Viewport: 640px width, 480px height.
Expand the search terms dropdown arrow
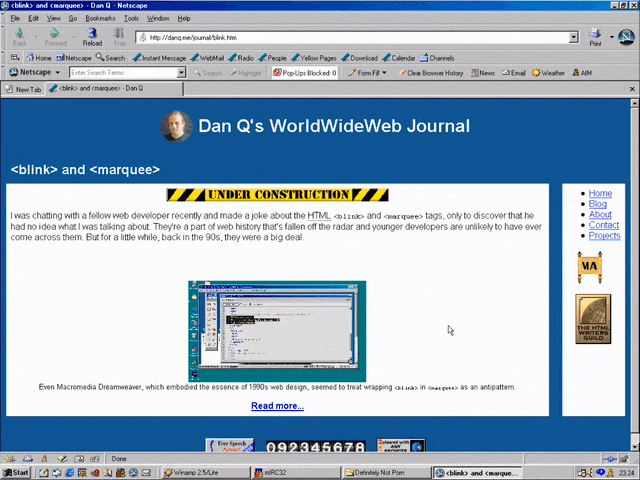(181, 73)
